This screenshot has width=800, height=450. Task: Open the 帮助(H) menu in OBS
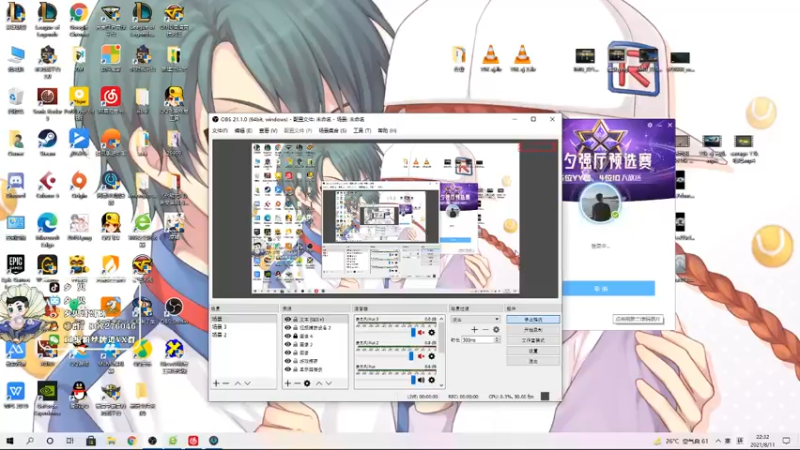[x=387, y=131]
